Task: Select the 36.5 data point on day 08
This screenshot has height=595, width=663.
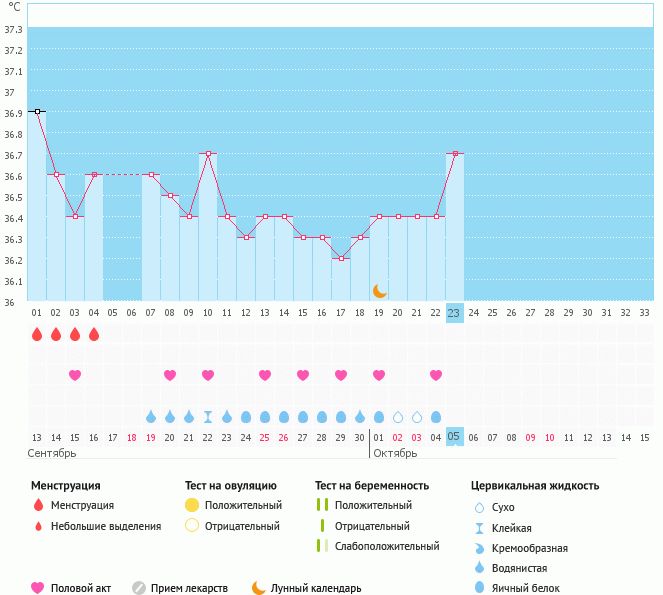Action: [x=170, y=195]
